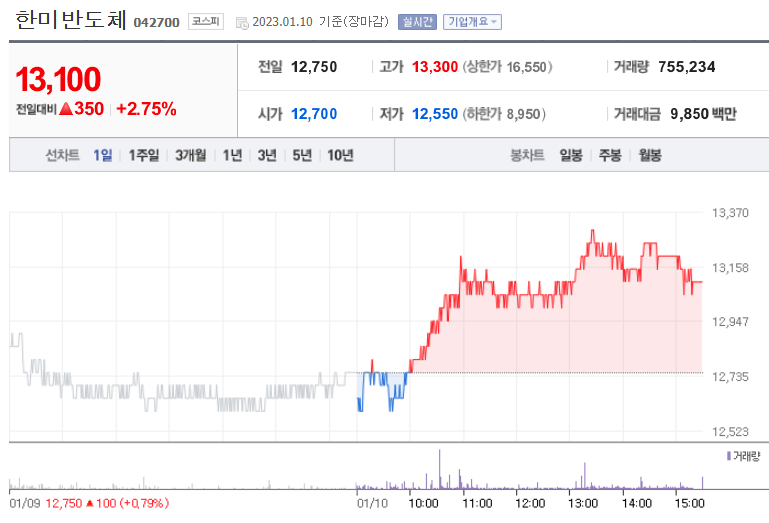Click the 12,523 y-axis label
Screen dimensions: 769x523
pyautogui.click(x=730, y=432)
